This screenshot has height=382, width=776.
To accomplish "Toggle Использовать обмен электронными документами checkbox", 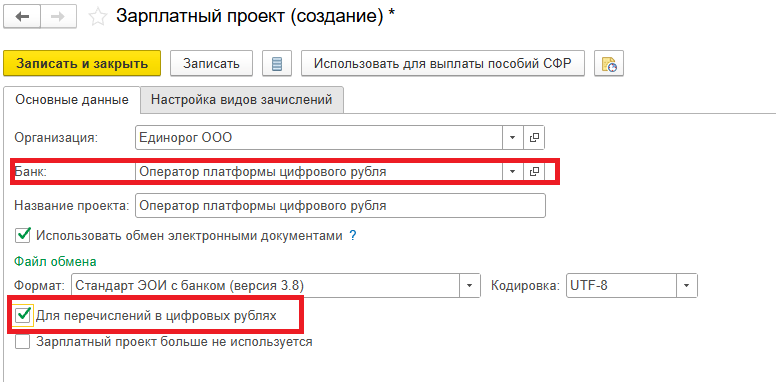I will tap(23, 235).
